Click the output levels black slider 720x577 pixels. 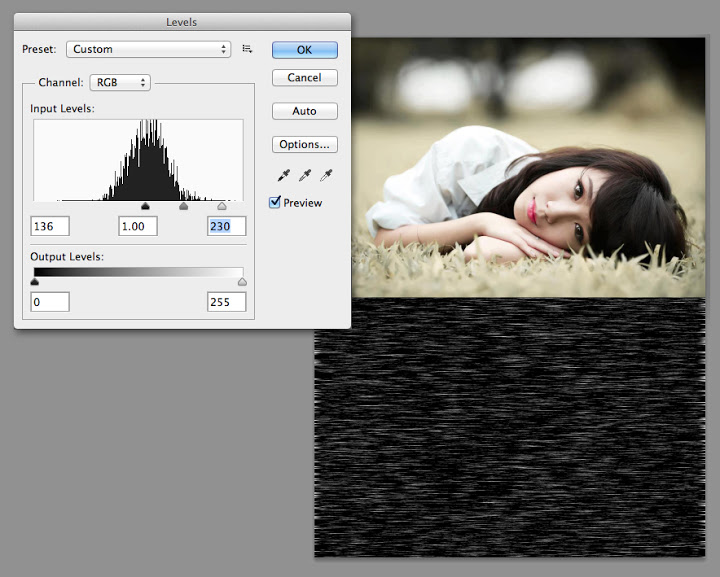coord(35,282)
